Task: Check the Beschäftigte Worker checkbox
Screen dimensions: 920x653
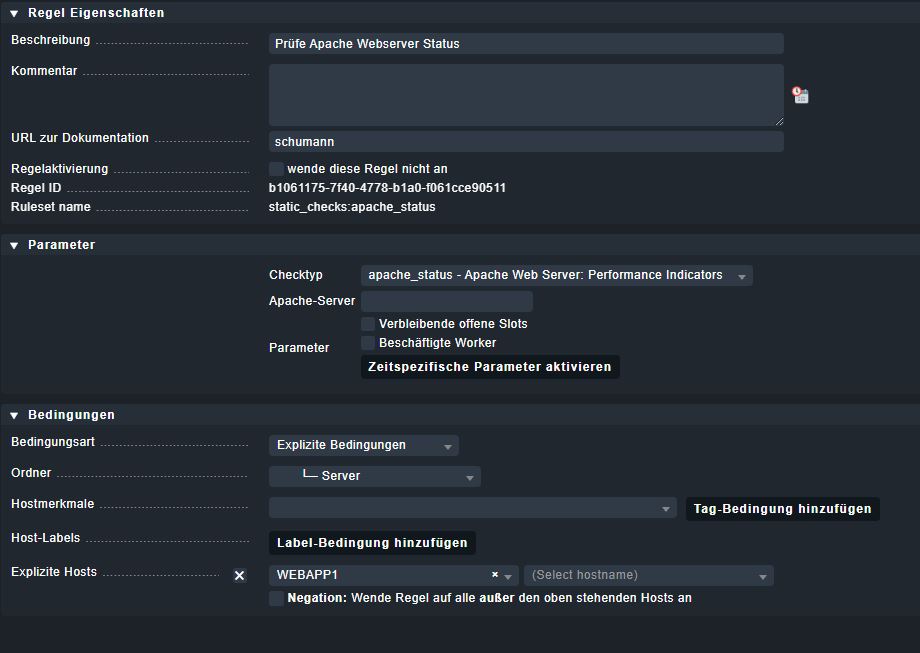Action: (x=368, y=343)
